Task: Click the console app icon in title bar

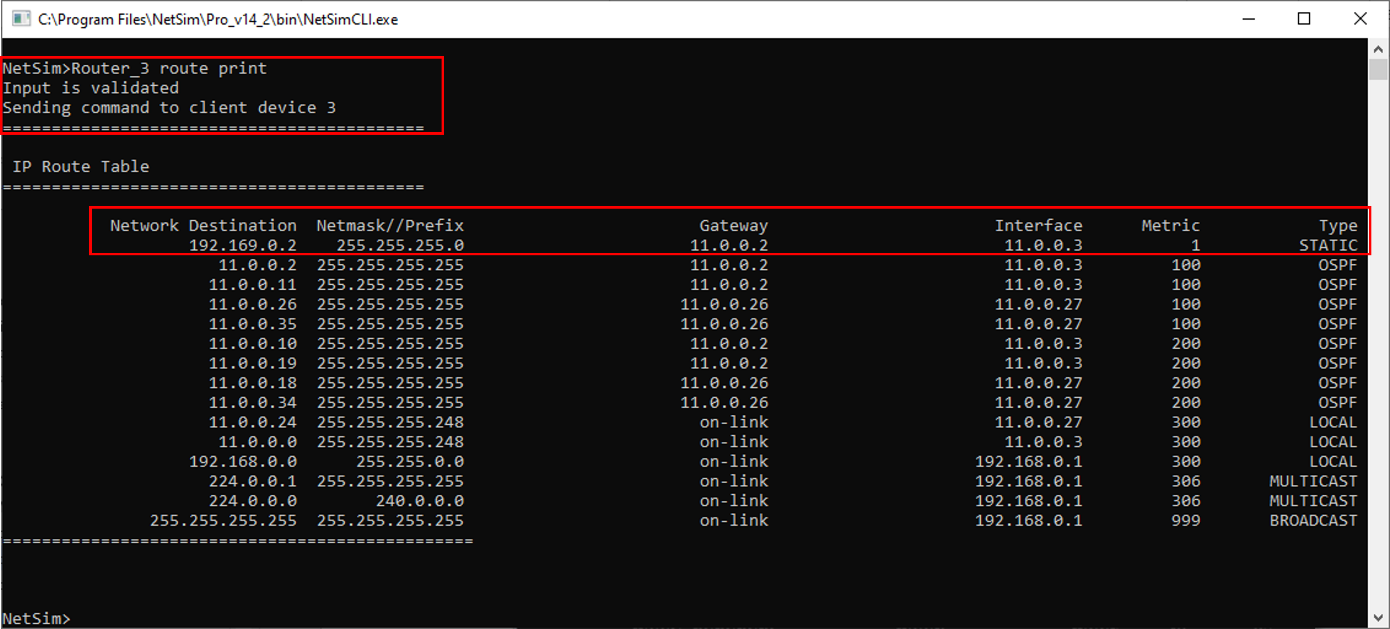Action: click(x=17, y=19)
